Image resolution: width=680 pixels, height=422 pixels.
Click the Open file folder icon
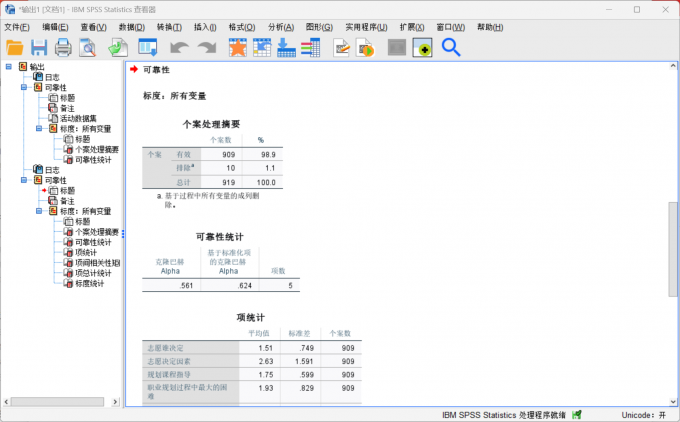[x=15, y=47]
